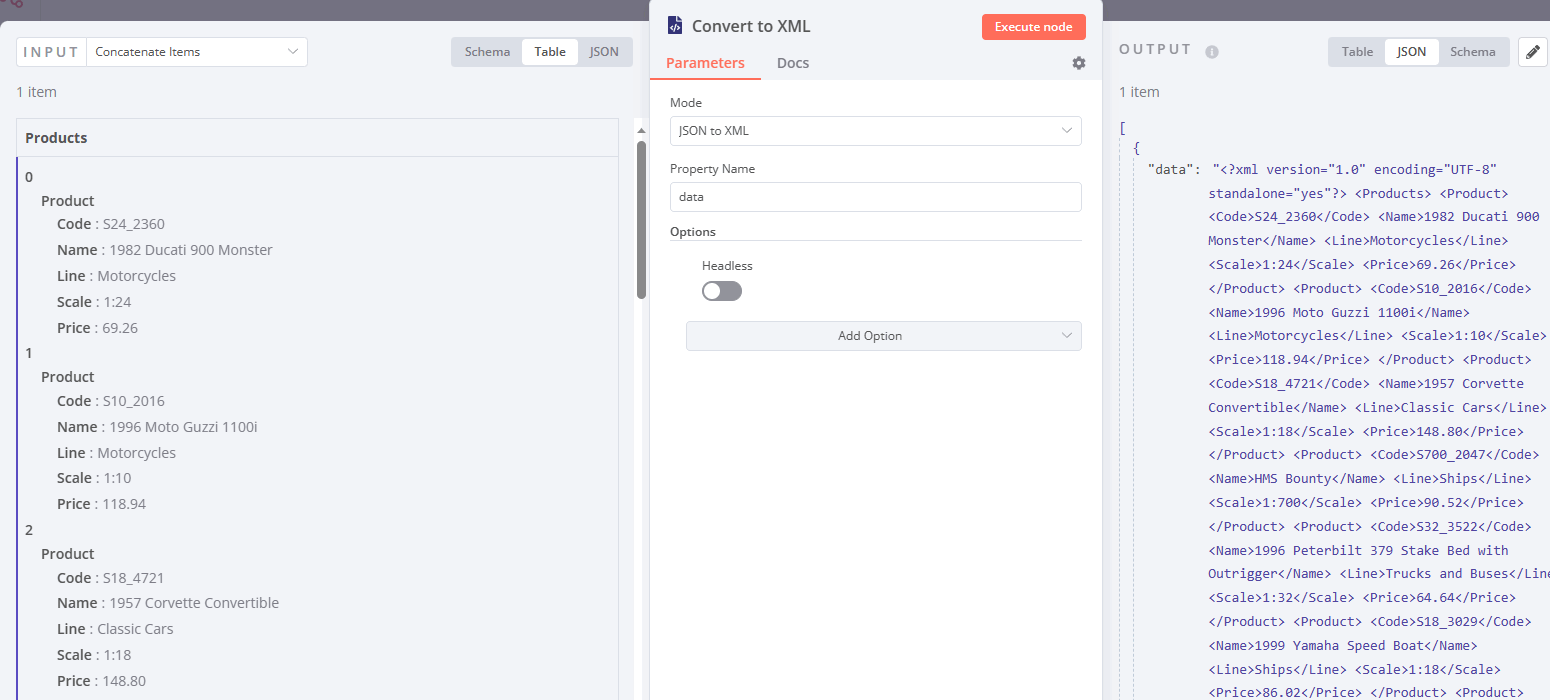Select JSON view for the input panel
The height and width of the screenshot is (700, 1550).
pos(604,51)
